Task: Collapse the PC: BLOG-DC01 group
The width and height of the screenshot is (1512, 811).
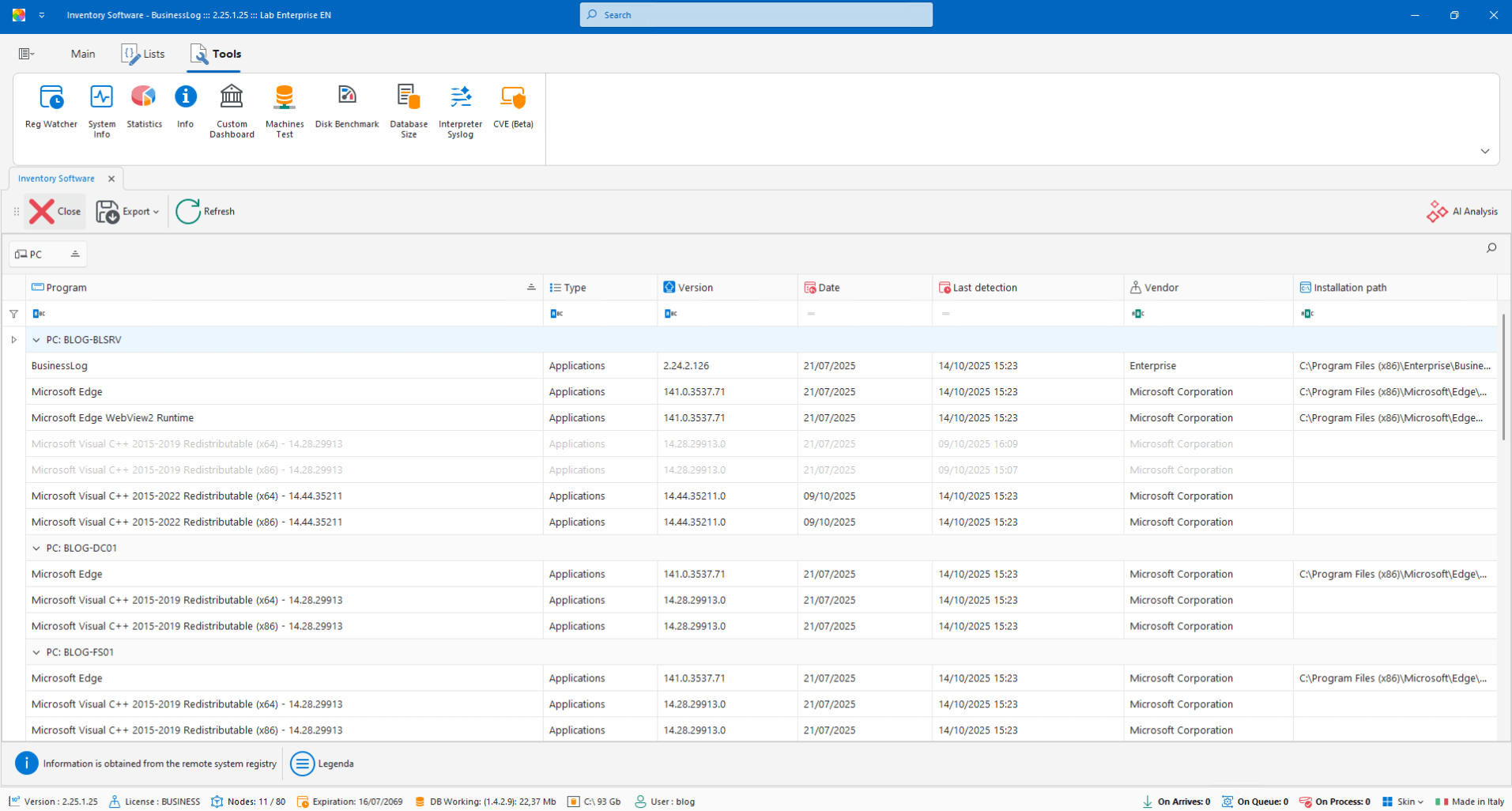Action: [x=36, y=548]
